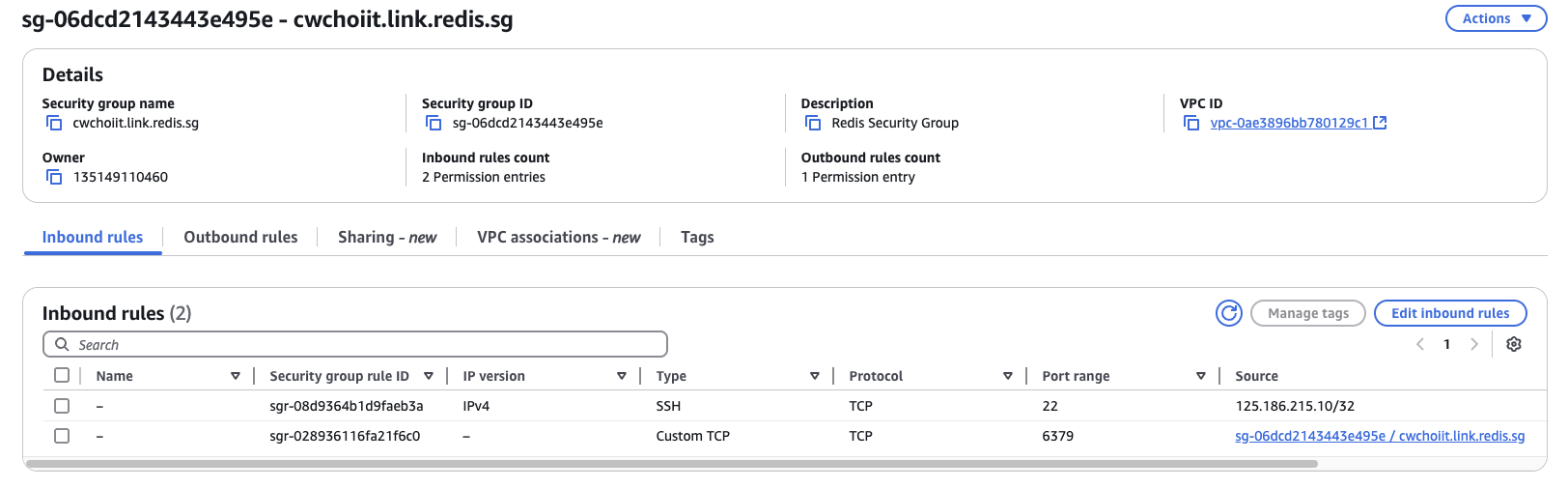1568x489 pixels.
Task: Click the Edit inbound rules button
Action: coord(1449,313)
